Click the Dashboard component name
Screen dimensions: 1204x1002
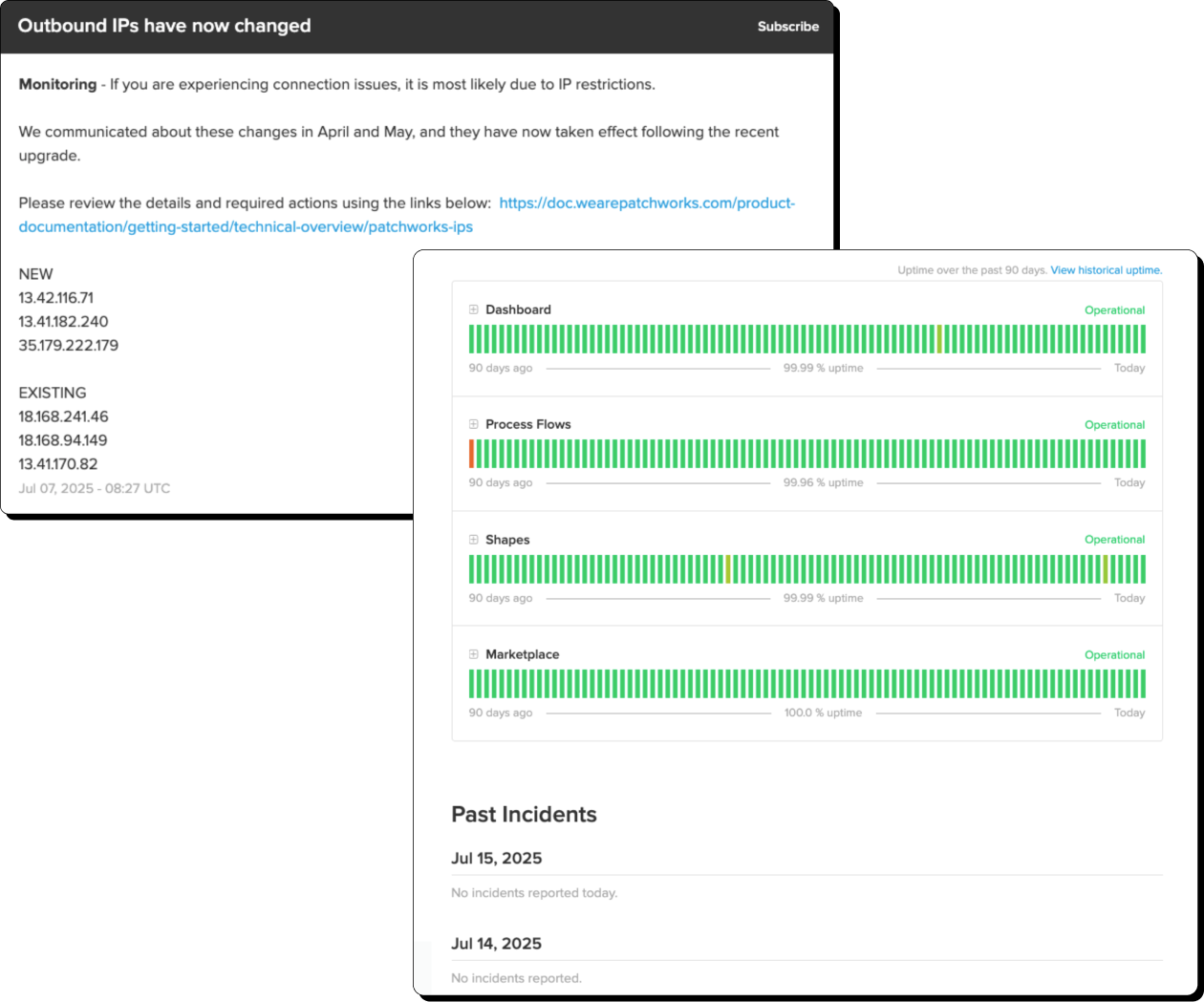click(x=518, y=309)
